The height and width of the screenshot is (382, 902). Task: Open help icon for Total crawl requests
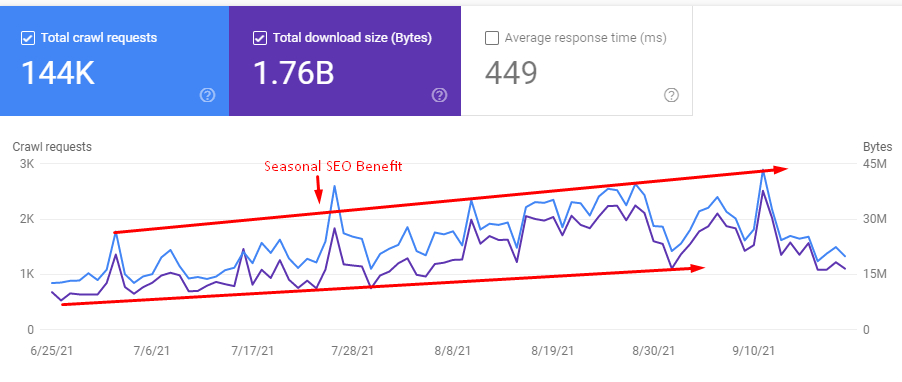[208, 96]
